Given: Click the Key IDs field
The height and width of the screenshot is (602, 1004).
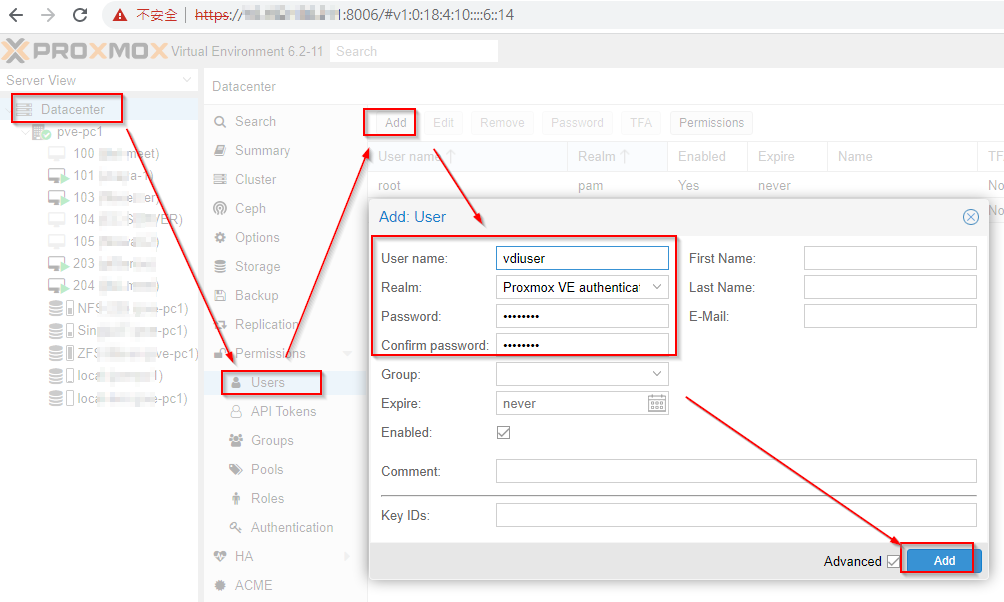Looking at the screenshot, I should tap(736, 516).
